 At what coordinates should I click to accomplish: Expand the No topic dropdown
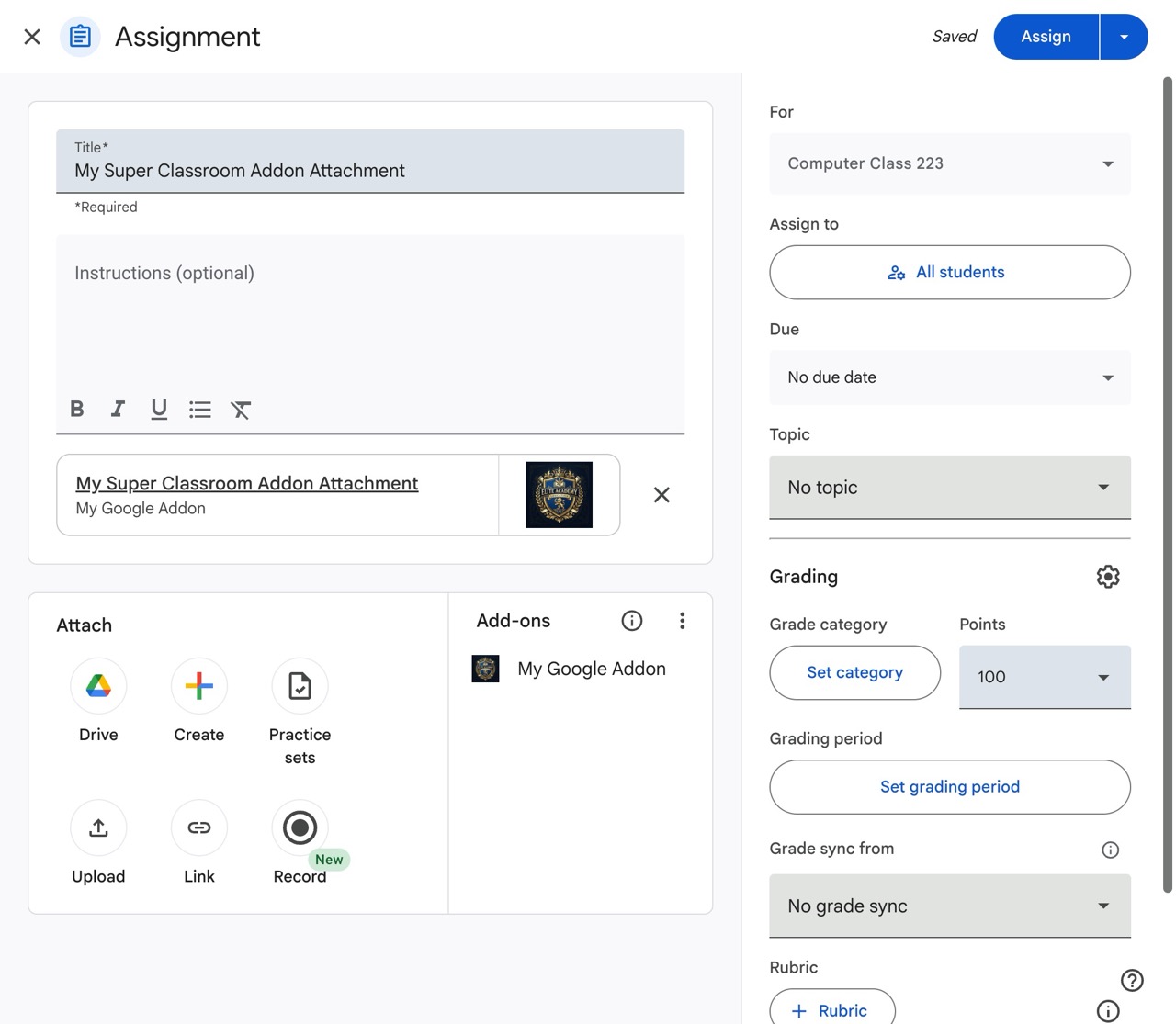(x=949, y=488)
